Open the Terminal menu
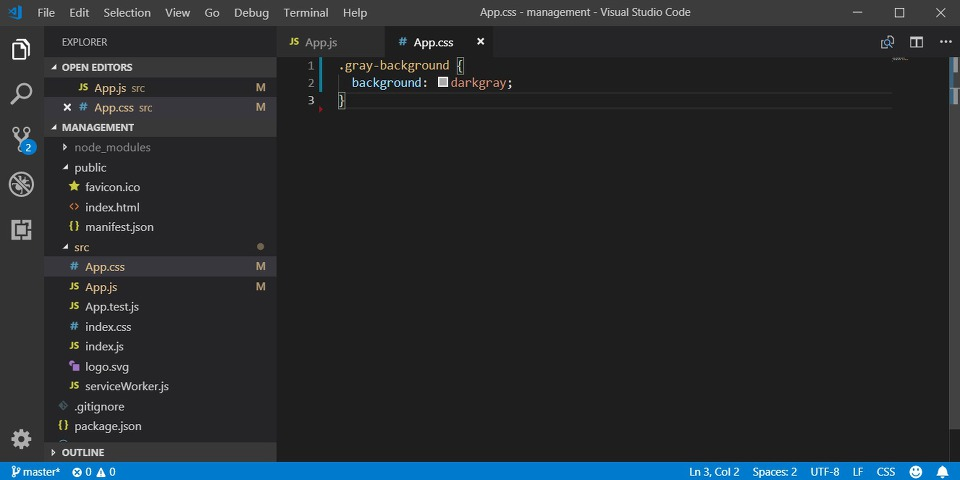Screen dimensions: 960x480 [305, 13]
